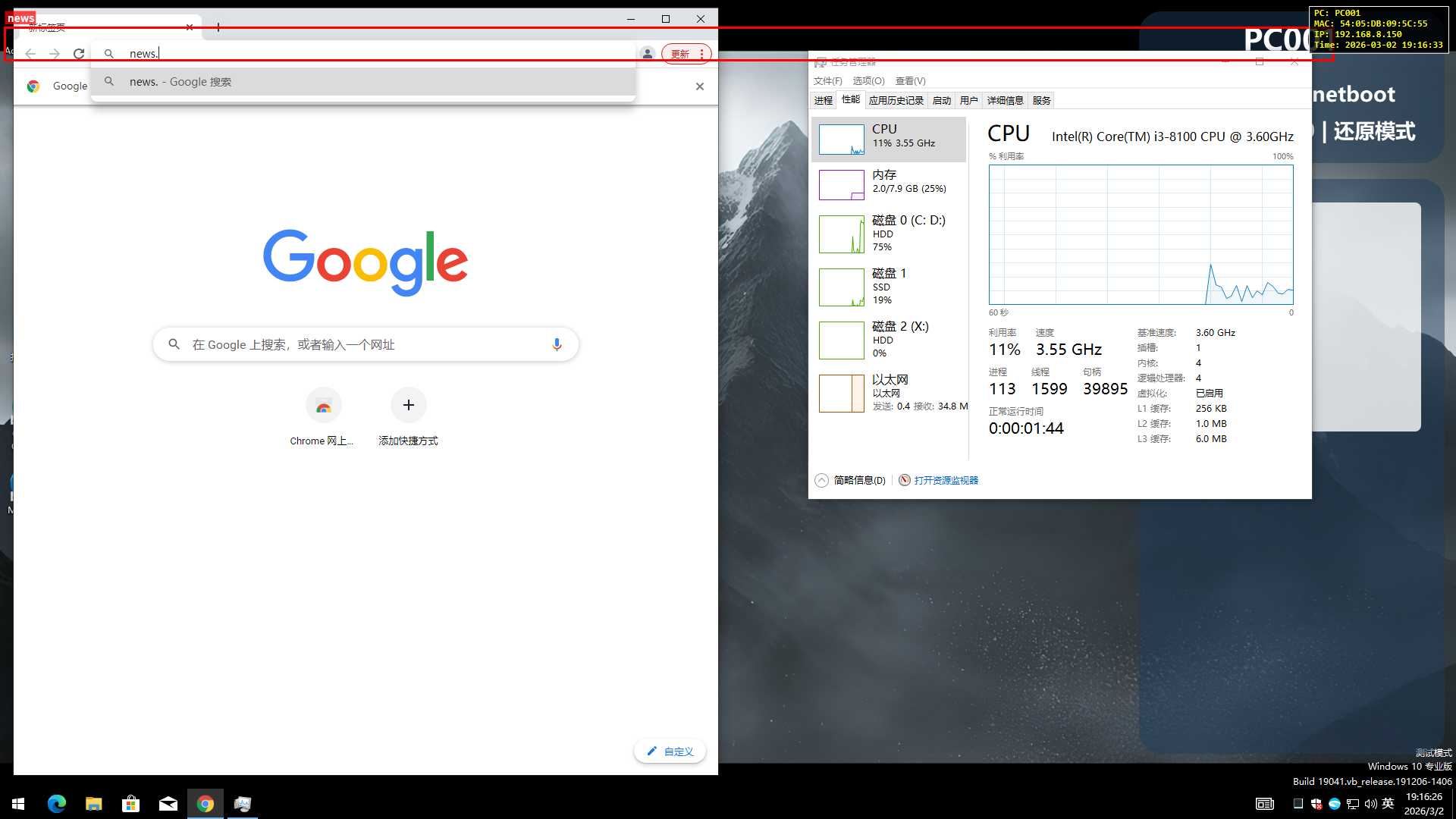Click the Chrome Web Store shortcut icon
Screen dimensions: 1456x819
324,406
